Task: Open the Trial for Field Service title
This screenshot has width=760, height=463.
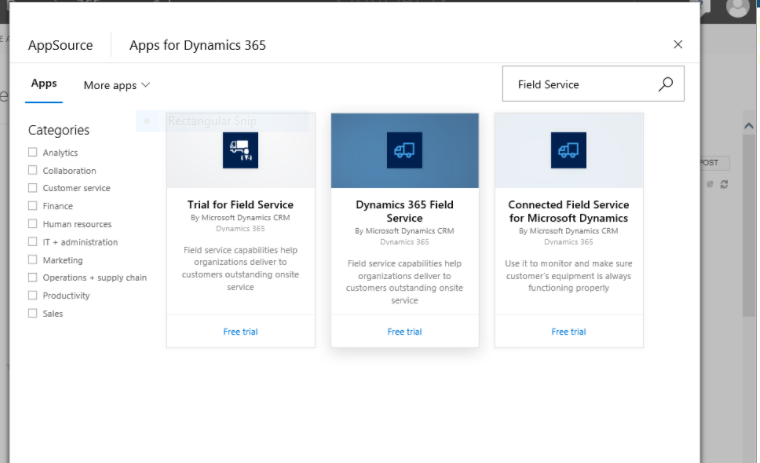Action: [x=240, y=205]
